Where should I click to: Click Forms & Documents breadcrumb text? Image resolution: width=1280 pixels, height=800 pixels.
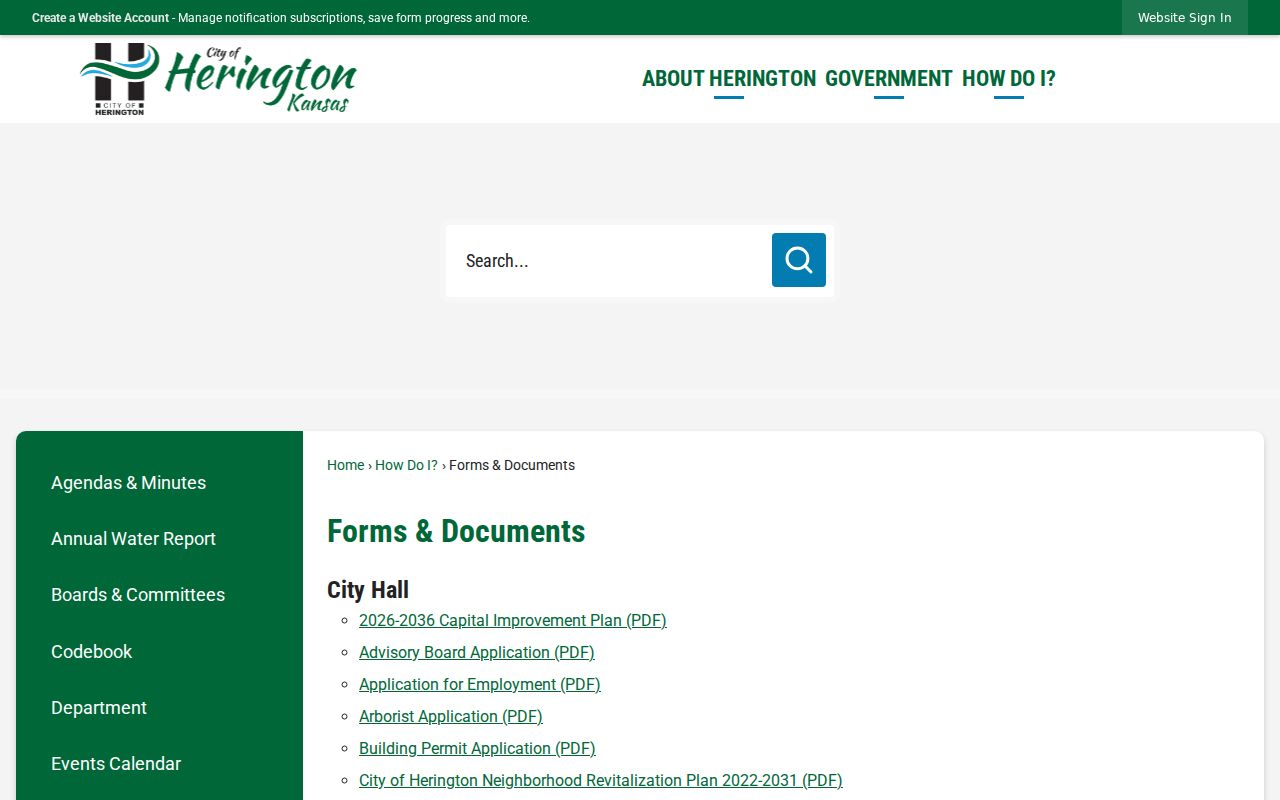coord(512,465)
